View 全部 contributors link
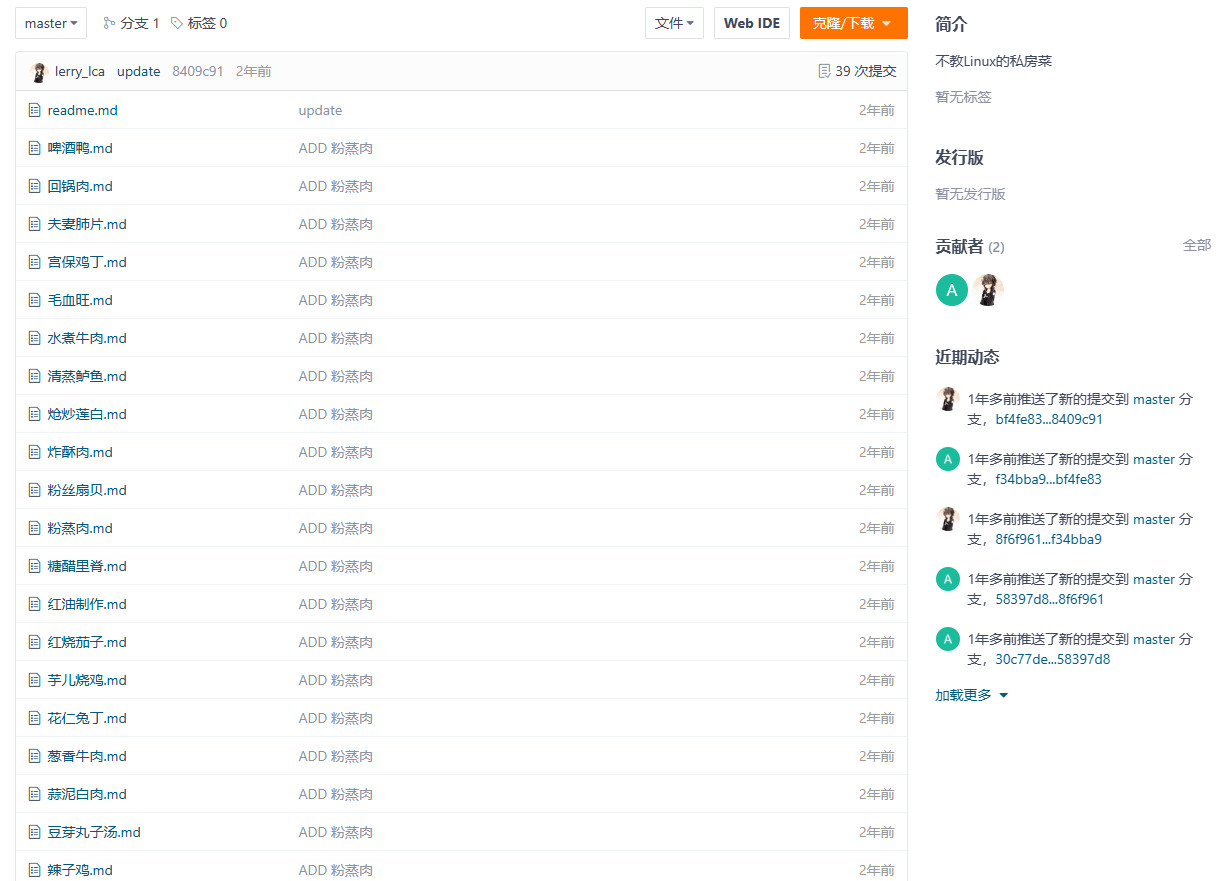The width and height of the screenshot is (1221, 881). point(1196,245)
